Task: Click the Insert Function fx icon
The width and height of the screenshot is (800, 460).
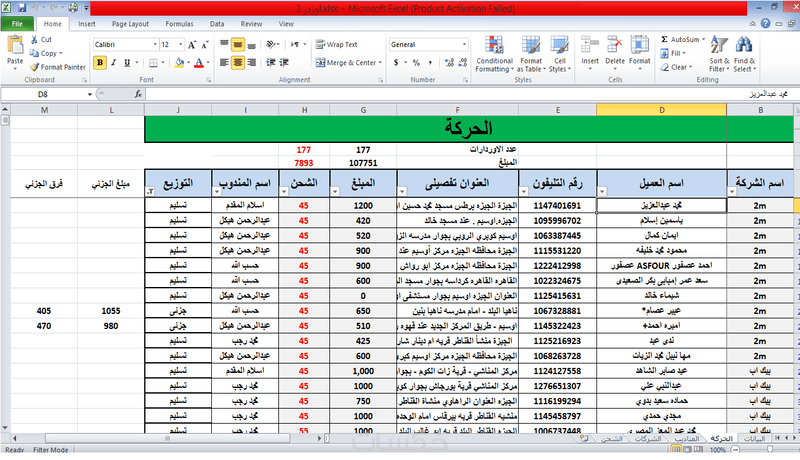Action: (x=138, y=94)
